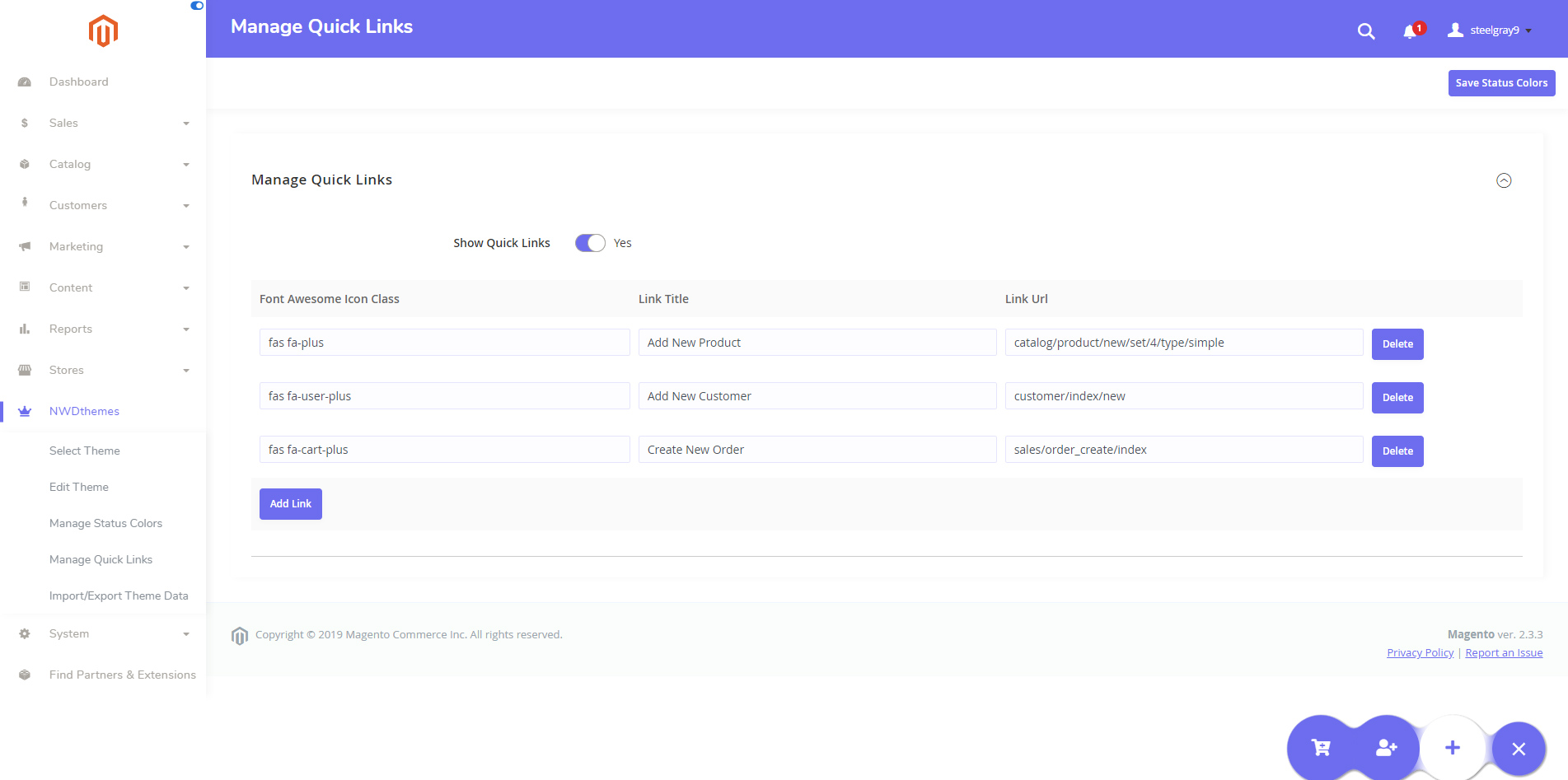Click the Sales dollar icon
This screenshot has width=1568, height=780.
25,124
